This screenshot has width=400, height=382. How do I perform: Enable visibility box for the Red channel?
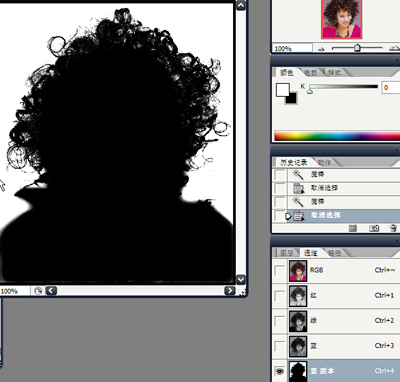[x=279, y=295]
